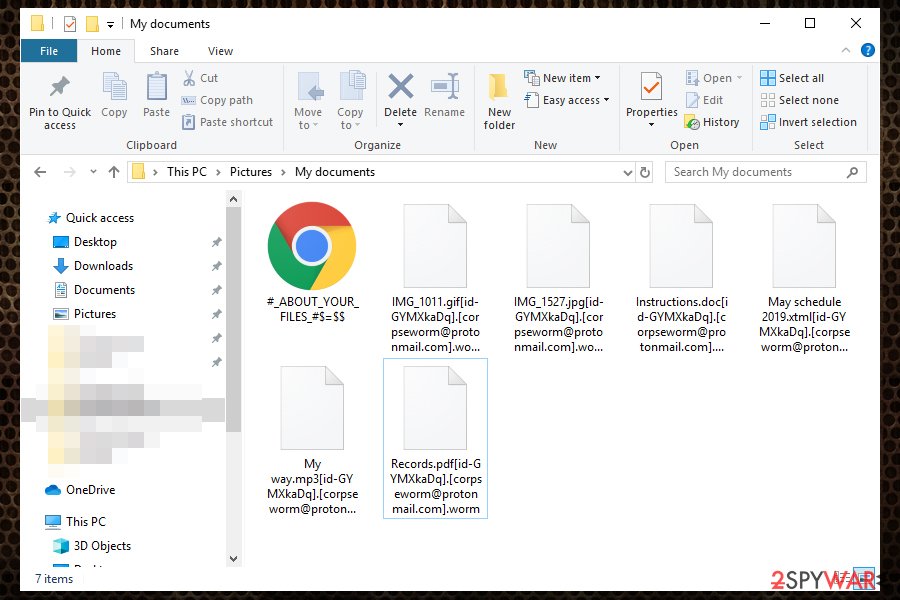Pin folder to Quick access
This screenshot has height=600, width=900.
(x=60, y=102)
